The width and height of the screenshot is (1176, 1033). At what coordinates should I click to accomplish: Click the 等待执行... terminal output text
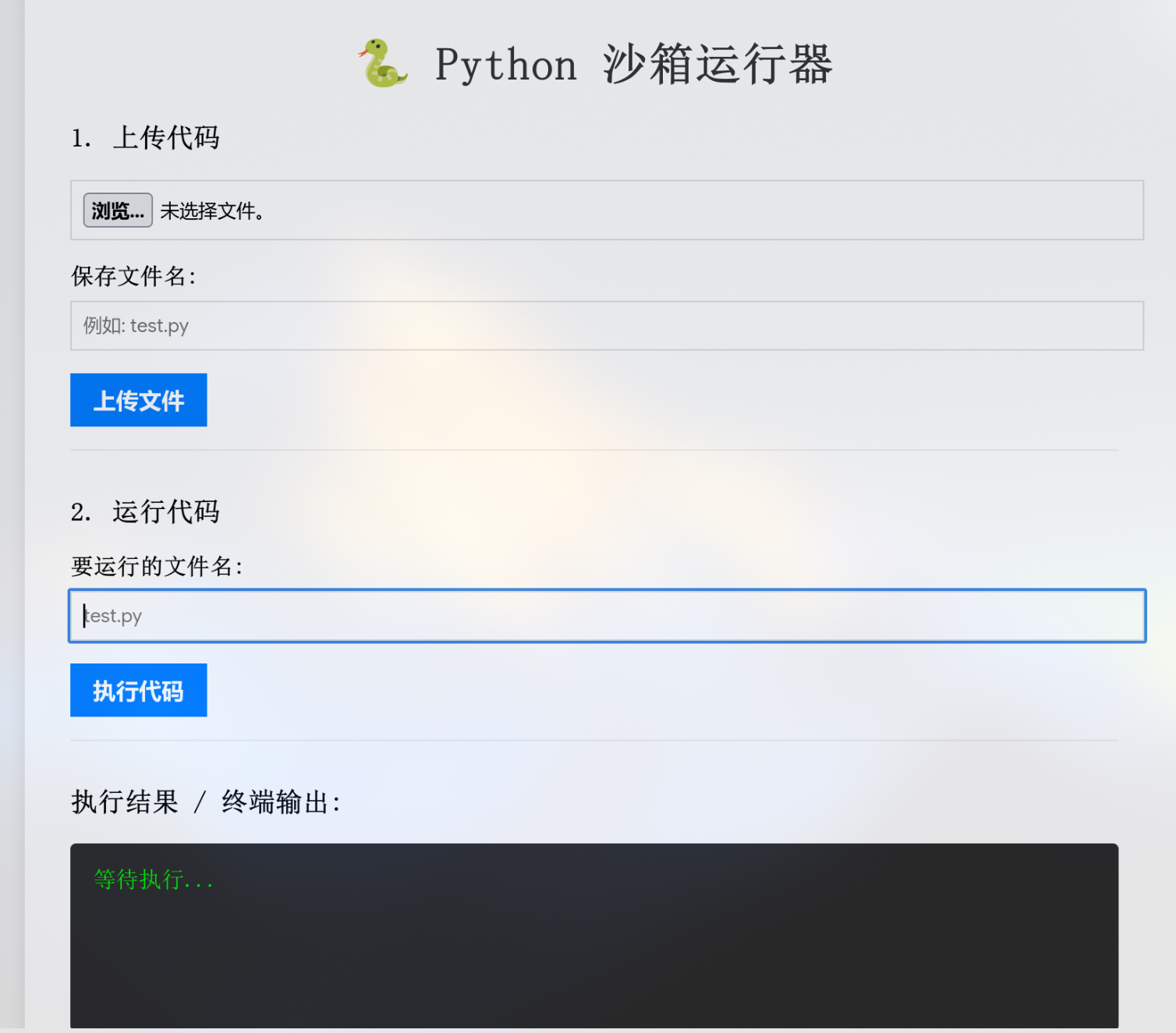[154, 879]
